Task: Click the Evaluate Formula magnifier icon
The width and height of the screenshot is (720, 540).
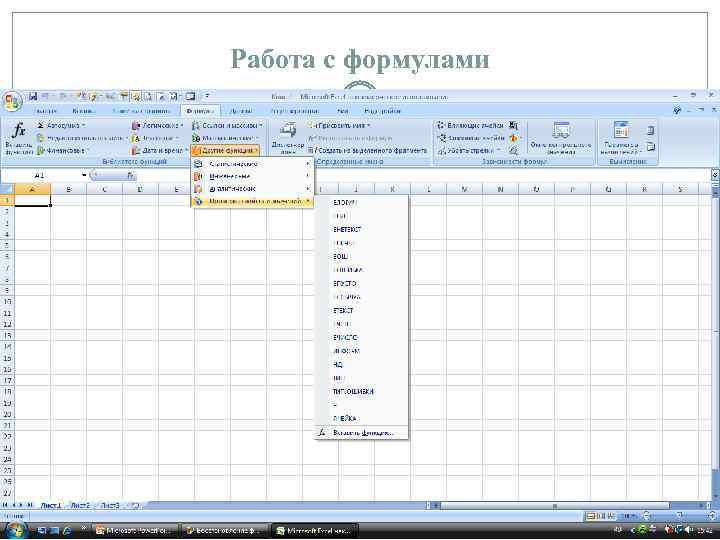Action: tap(514, 151)
